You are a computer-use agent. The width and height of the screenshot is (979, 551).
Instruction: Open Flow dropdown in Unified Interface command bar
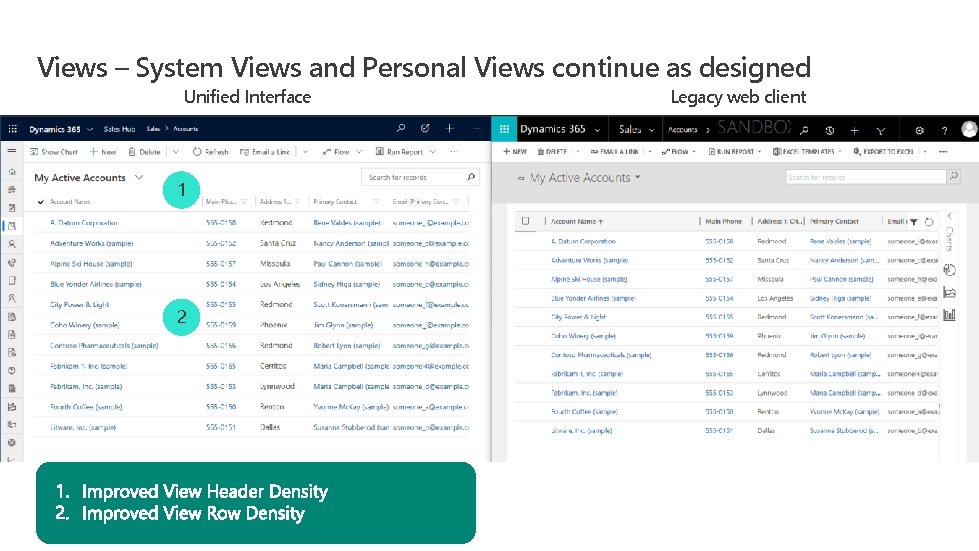(x=342, y=152)
